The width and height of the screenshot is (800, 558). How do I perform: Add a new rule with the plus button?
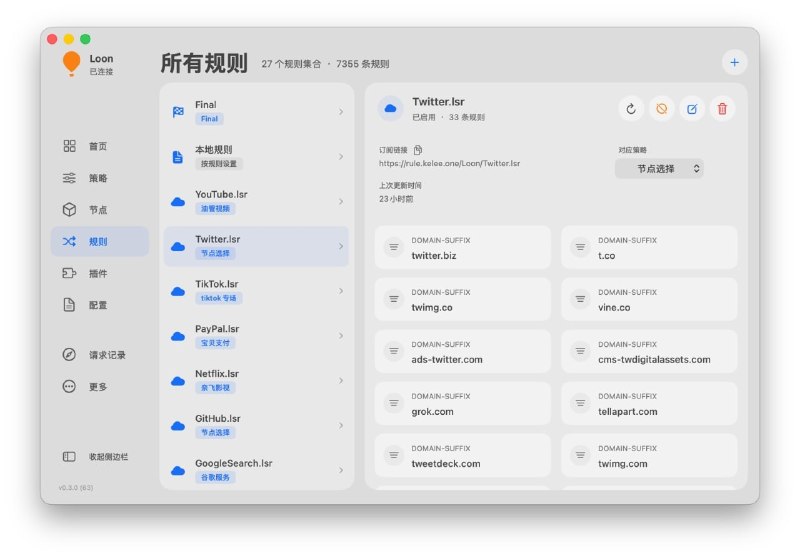[734, 62]
